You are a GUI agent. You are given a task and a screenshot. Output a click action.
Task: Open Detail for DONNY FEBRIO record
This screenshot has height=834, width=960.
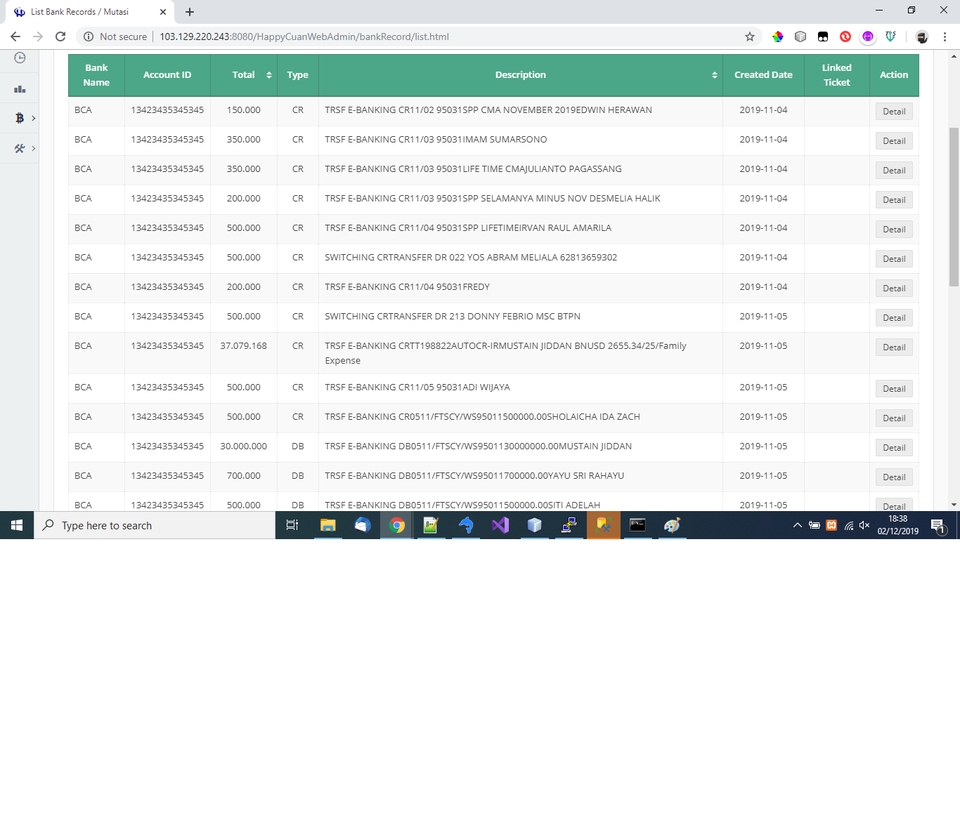click(x=894, y=318)
